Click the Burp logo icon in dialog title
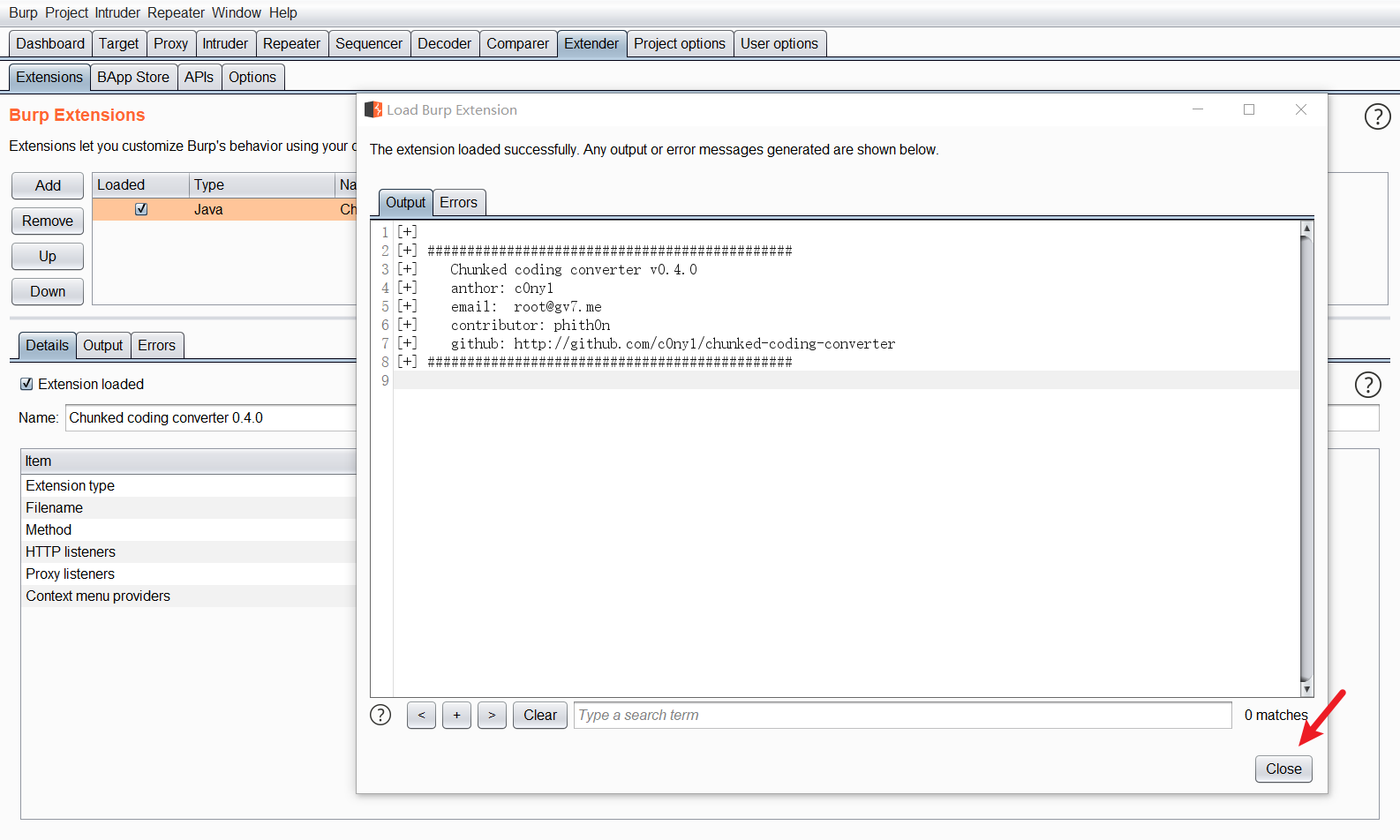Screen dimensions: 1400x840 click(x=373, y=109)
